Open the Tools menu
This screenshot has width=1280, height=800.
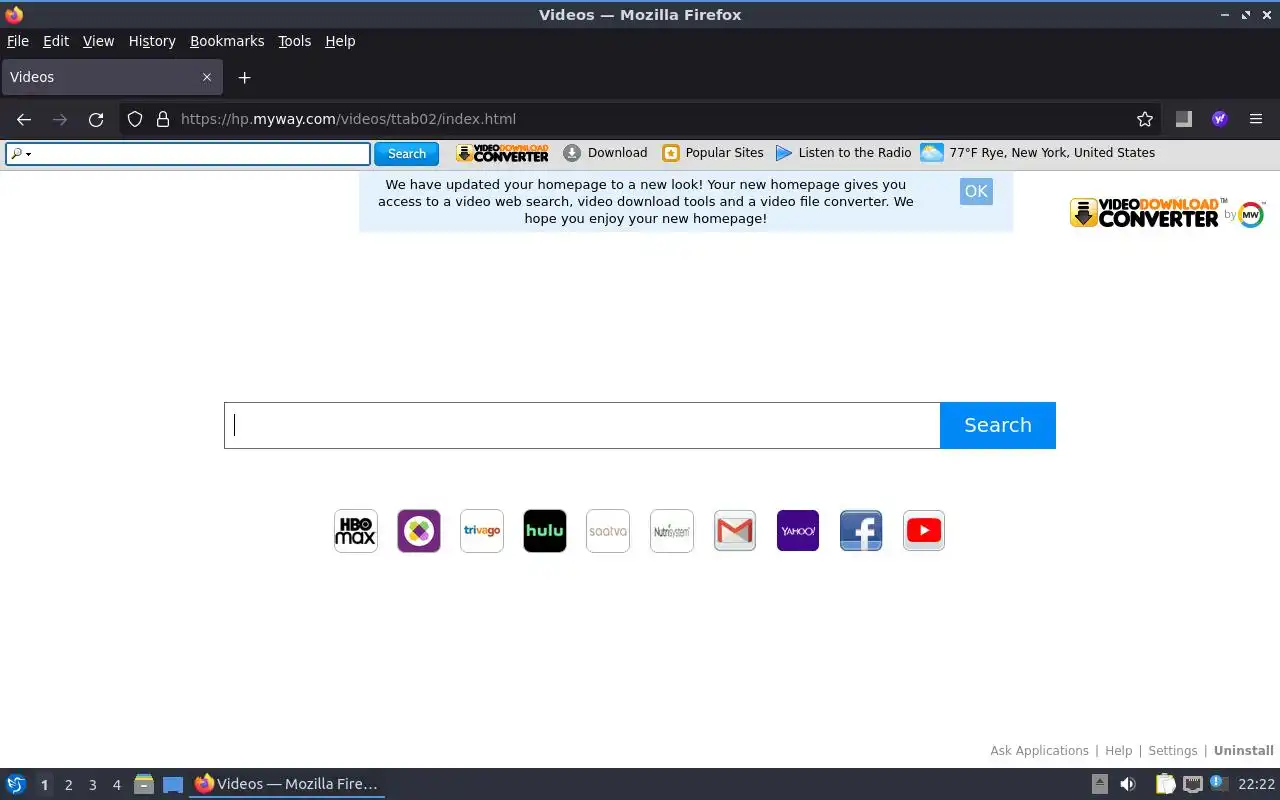(295, 41)
